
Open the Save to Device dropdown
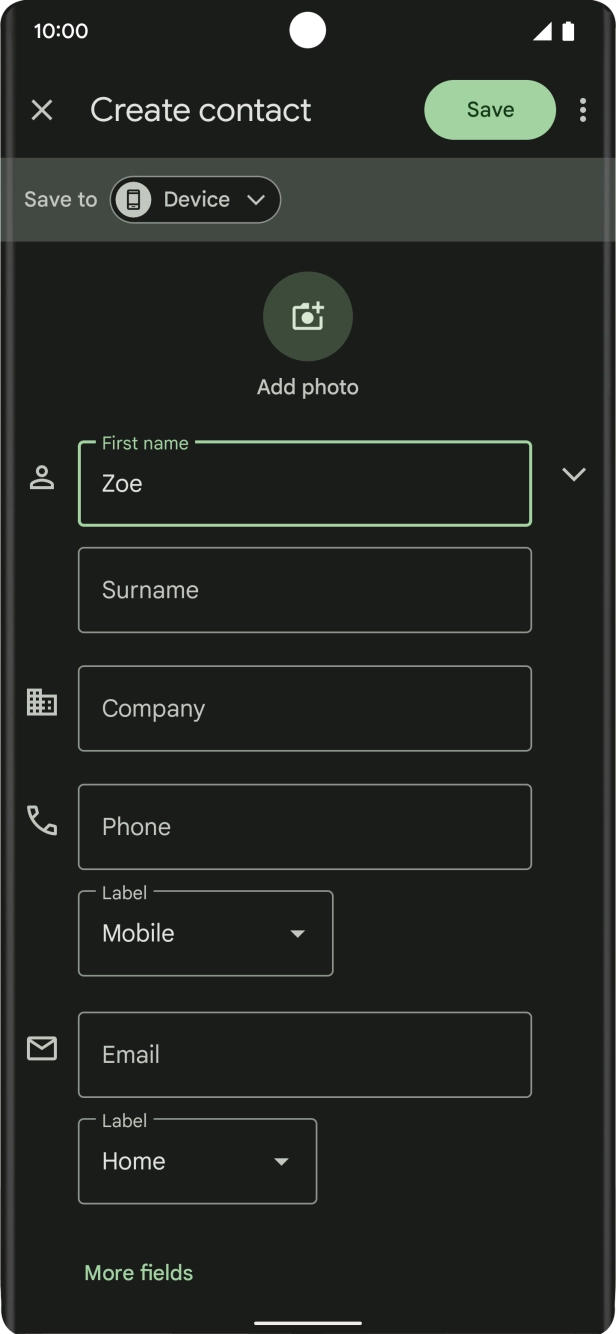(x=255, y=200)
